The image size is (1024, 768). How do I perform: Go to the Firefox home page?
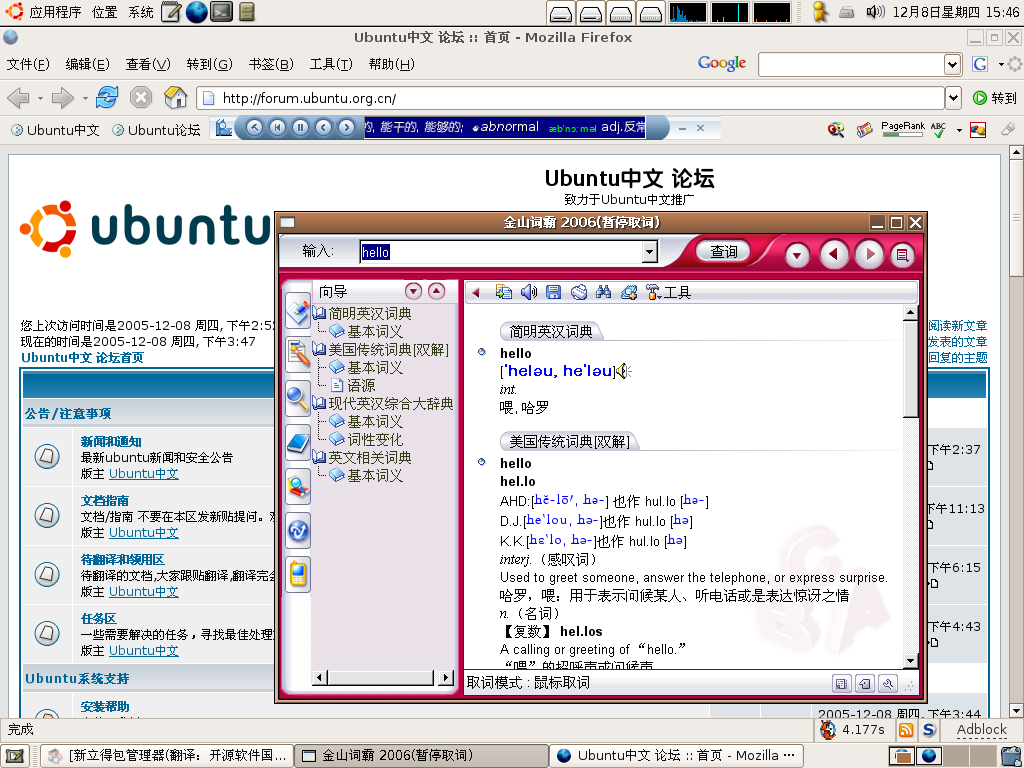tap(175, 98)
